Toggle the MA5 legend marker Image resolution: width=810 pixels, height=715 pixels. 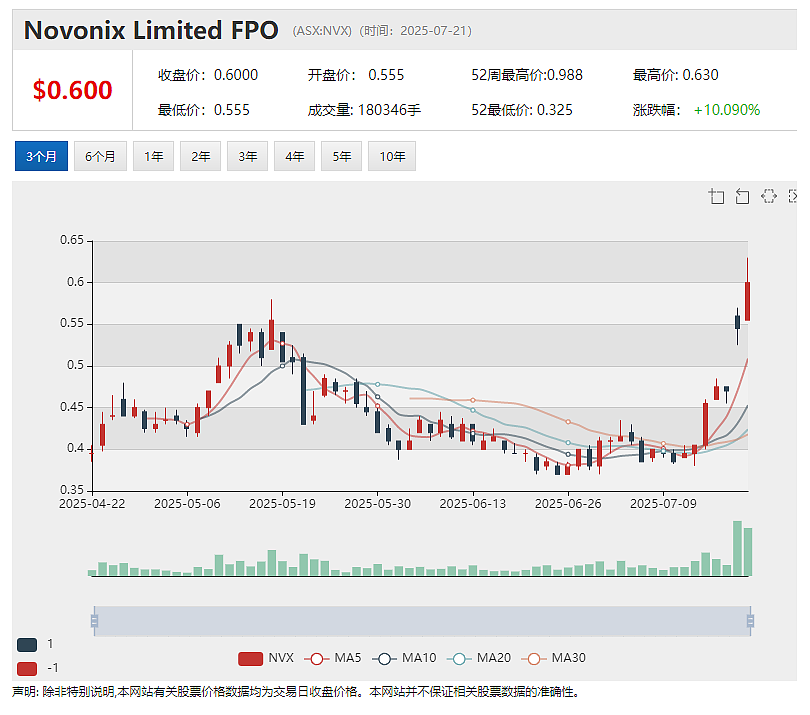point(317,659)
